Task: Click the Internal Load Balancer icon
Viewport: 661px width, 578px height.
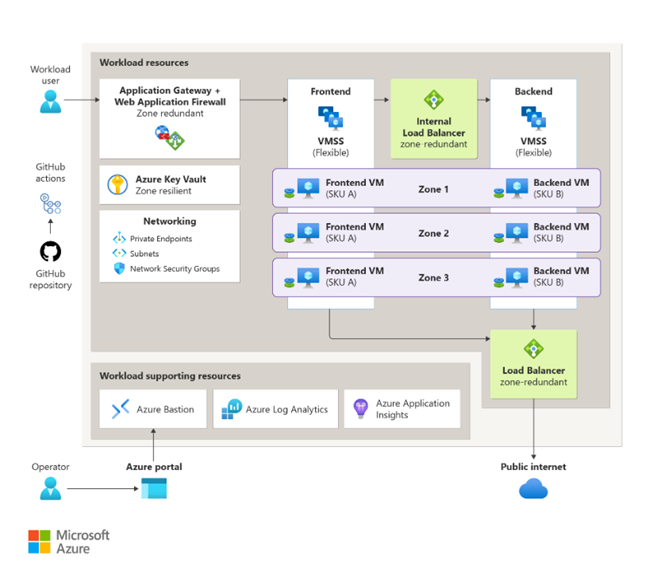Action: click(x=434, y=100)
